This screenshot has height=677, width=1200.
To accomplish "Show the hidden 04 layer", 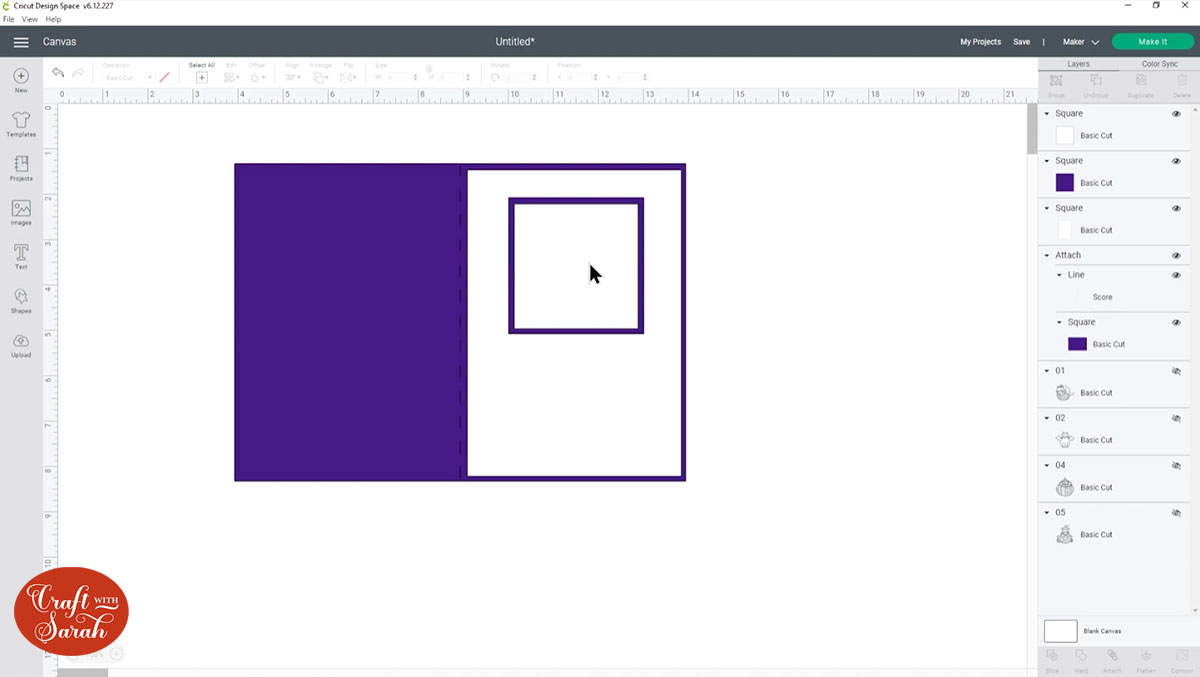I will pos(1176,465).
